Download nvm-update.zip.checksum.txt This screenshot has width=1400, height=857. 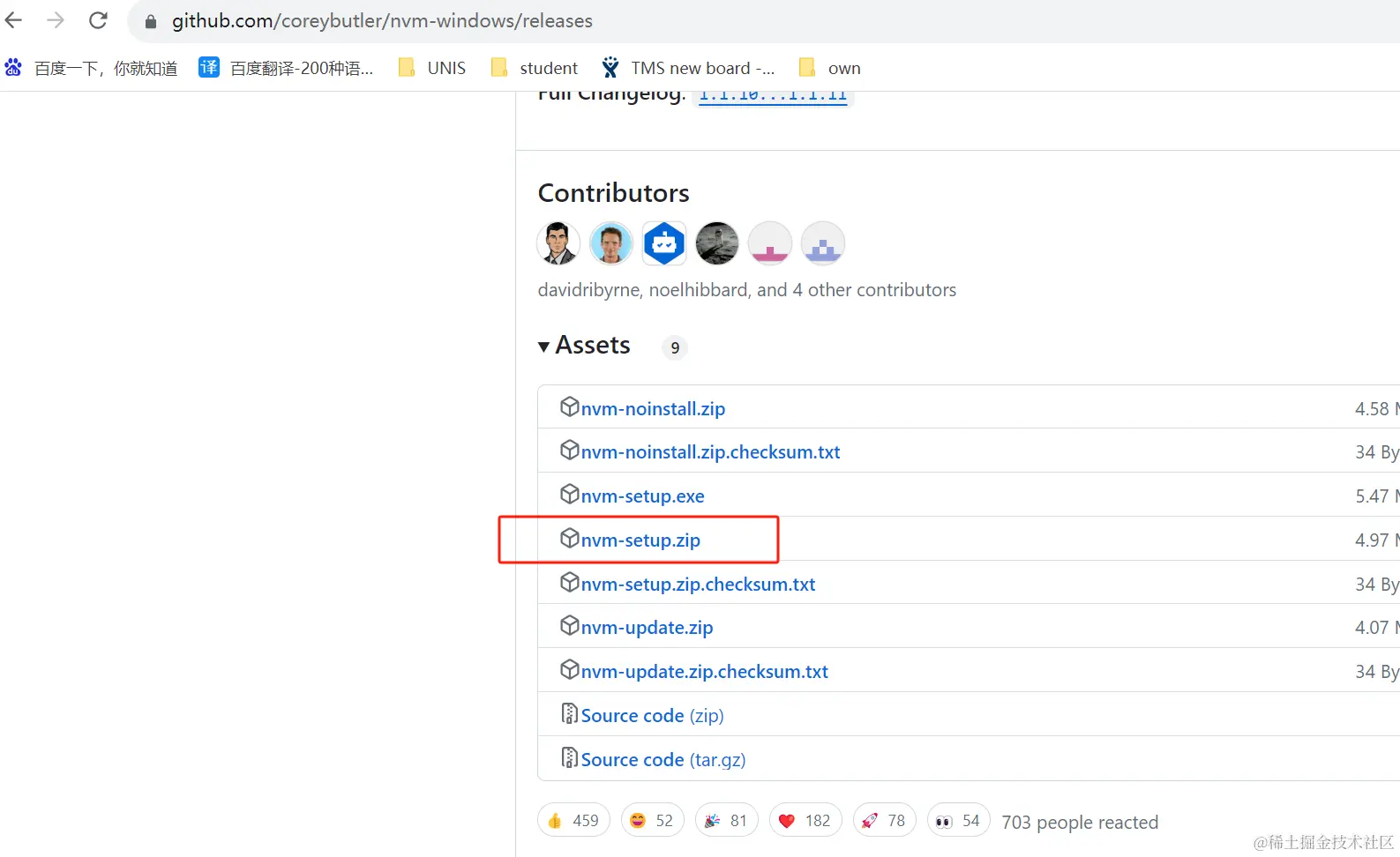click(x=704, y=672)
